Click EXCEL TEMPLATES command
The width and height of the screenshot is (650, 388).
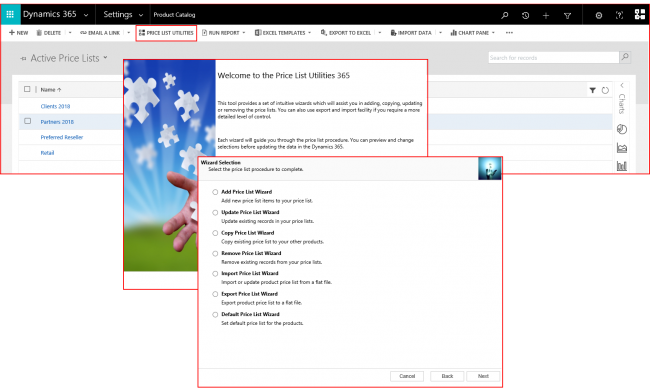[x=280, y=33]
